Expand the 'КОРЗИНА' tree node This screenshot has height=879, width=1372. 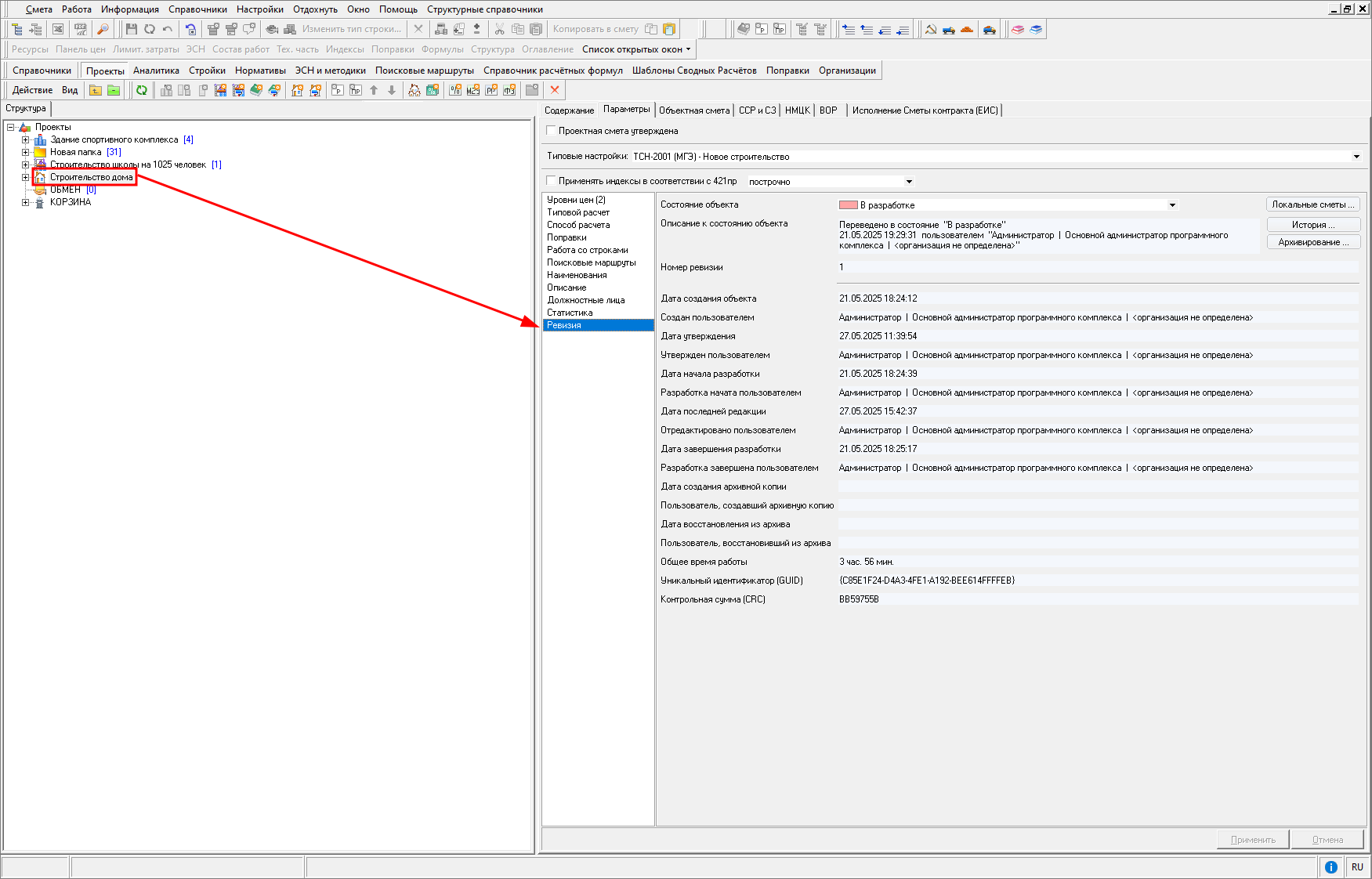[x=25, y=202]
